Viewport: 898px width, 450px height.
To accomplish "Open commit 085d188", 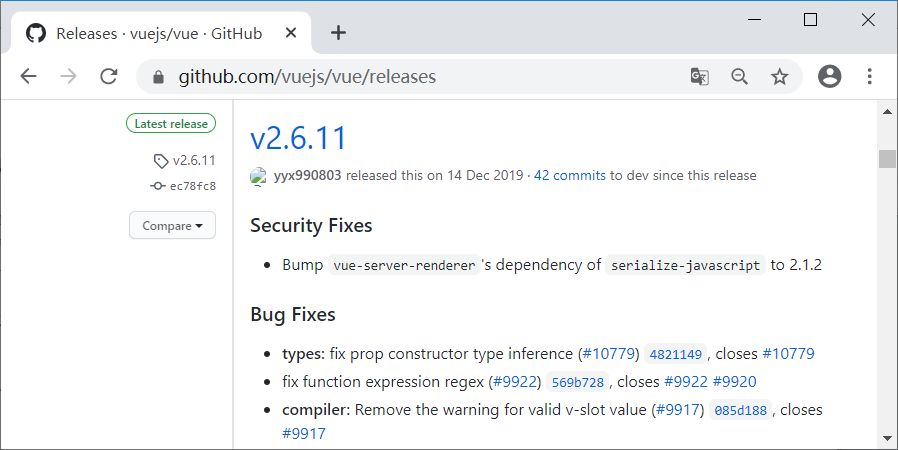I will (x=741, y=410).
